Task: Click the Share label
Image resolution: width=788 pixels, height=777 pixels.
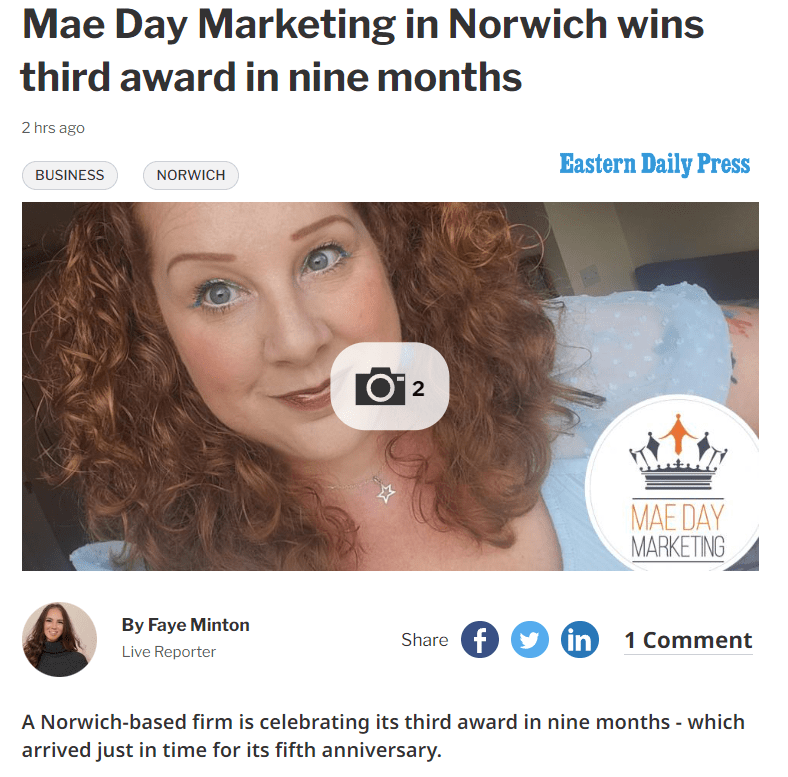Action: pos(425,640)
